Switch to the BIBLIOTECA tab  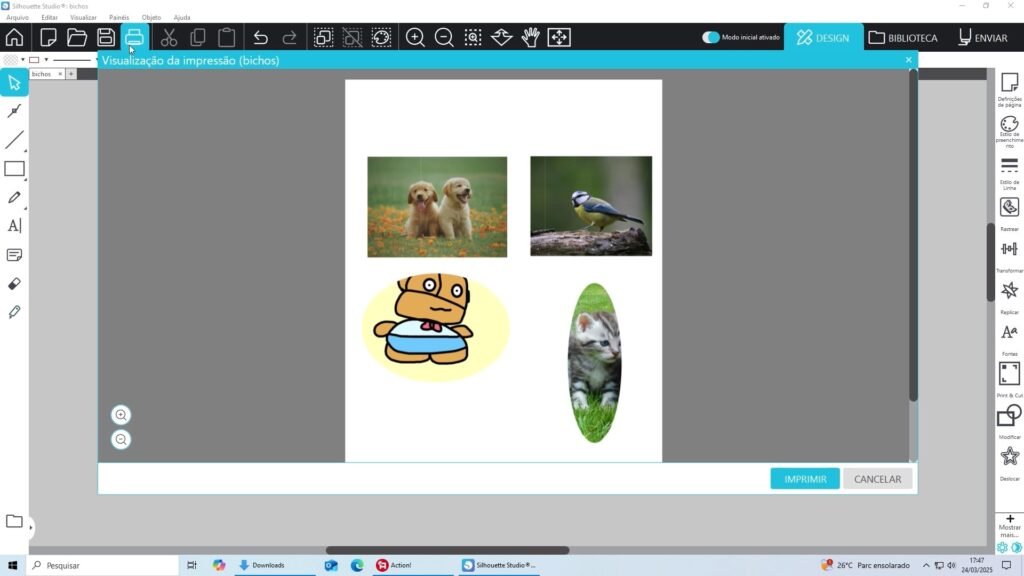[x=903, y=37]
